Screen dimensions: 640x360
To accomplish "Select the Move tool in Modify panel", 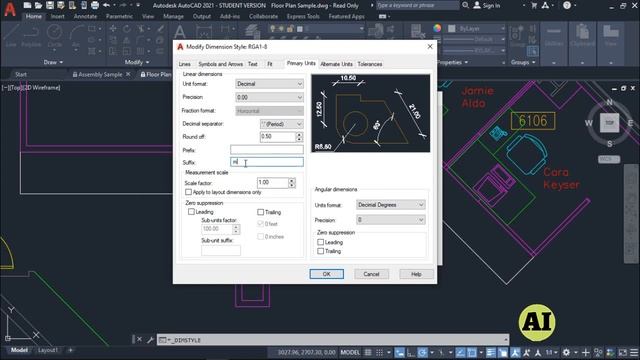I will coord(113,29).
